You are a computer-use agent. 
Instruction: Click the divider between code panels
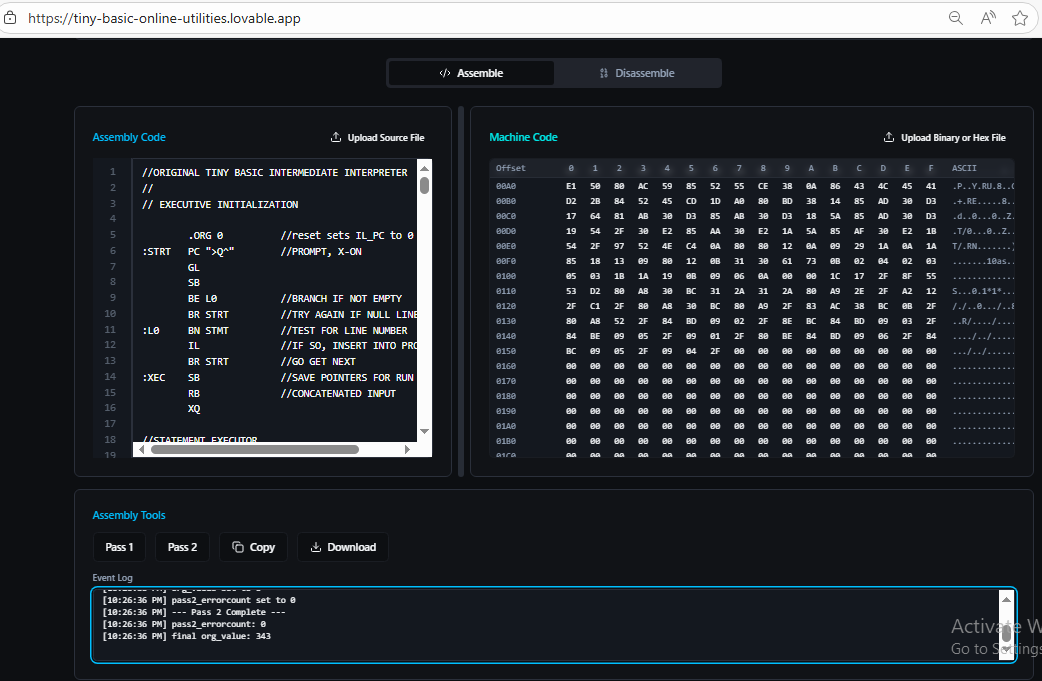461,291
